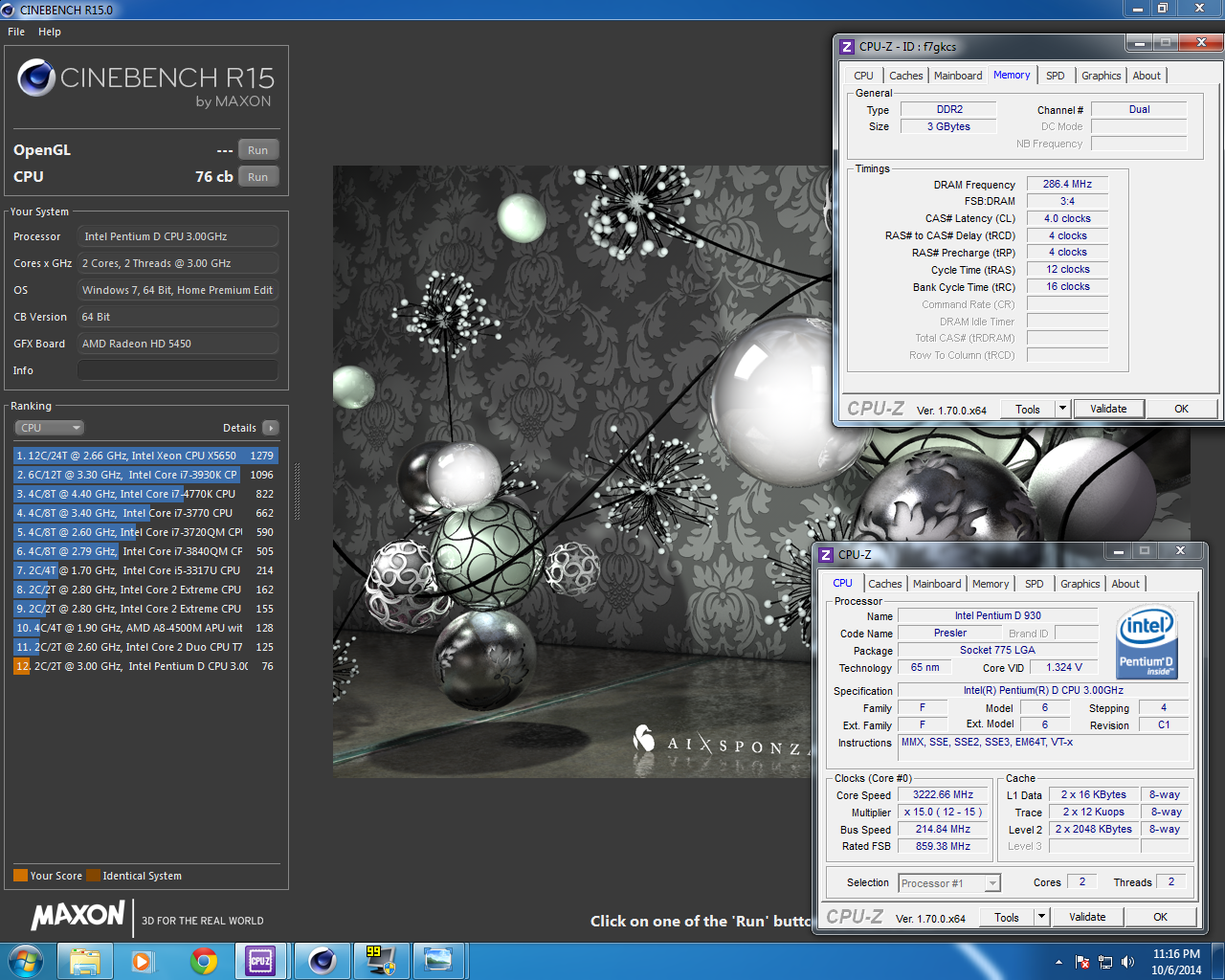
Task: Open Mainboard tab in upper CPU-Z window
Action: coord(958,76)
